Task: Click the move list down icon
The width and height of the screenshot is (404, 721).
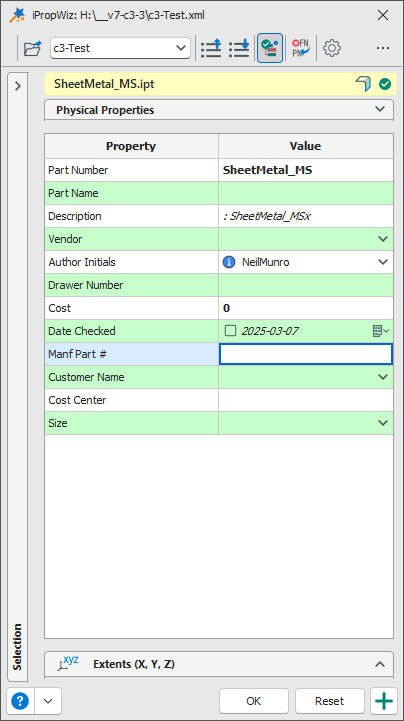Action: [x=239, y=48]
